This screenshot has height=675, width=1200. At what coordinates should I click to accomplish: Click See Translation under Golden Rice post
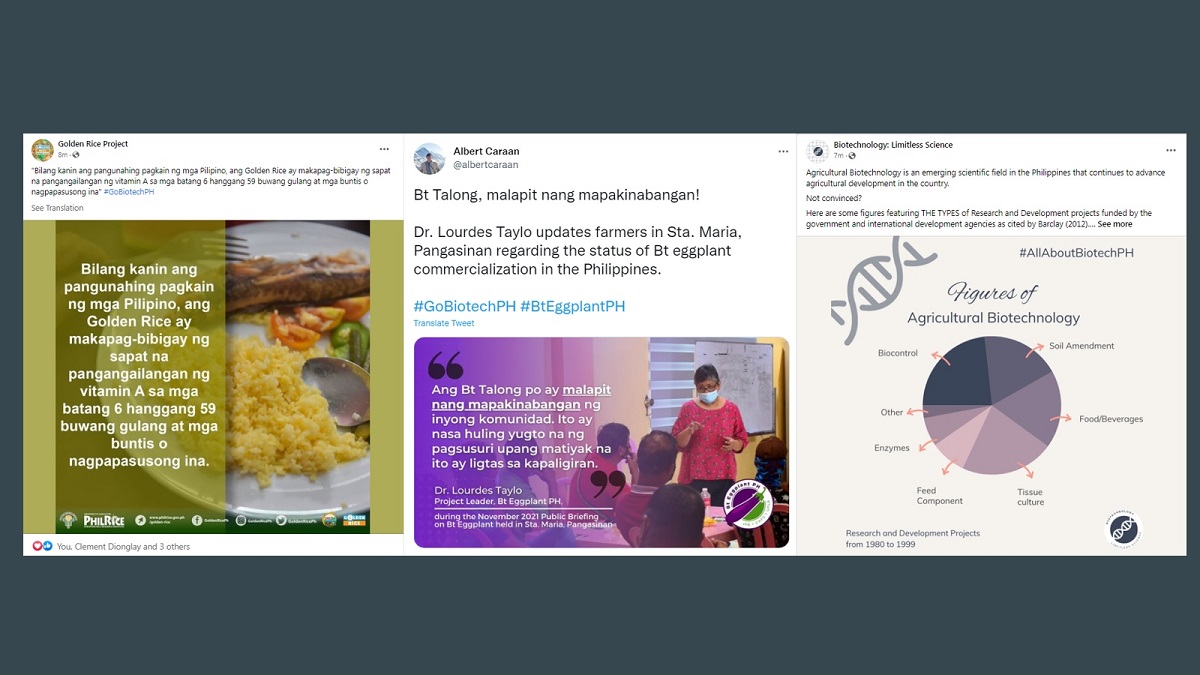(x=57, y=208)
